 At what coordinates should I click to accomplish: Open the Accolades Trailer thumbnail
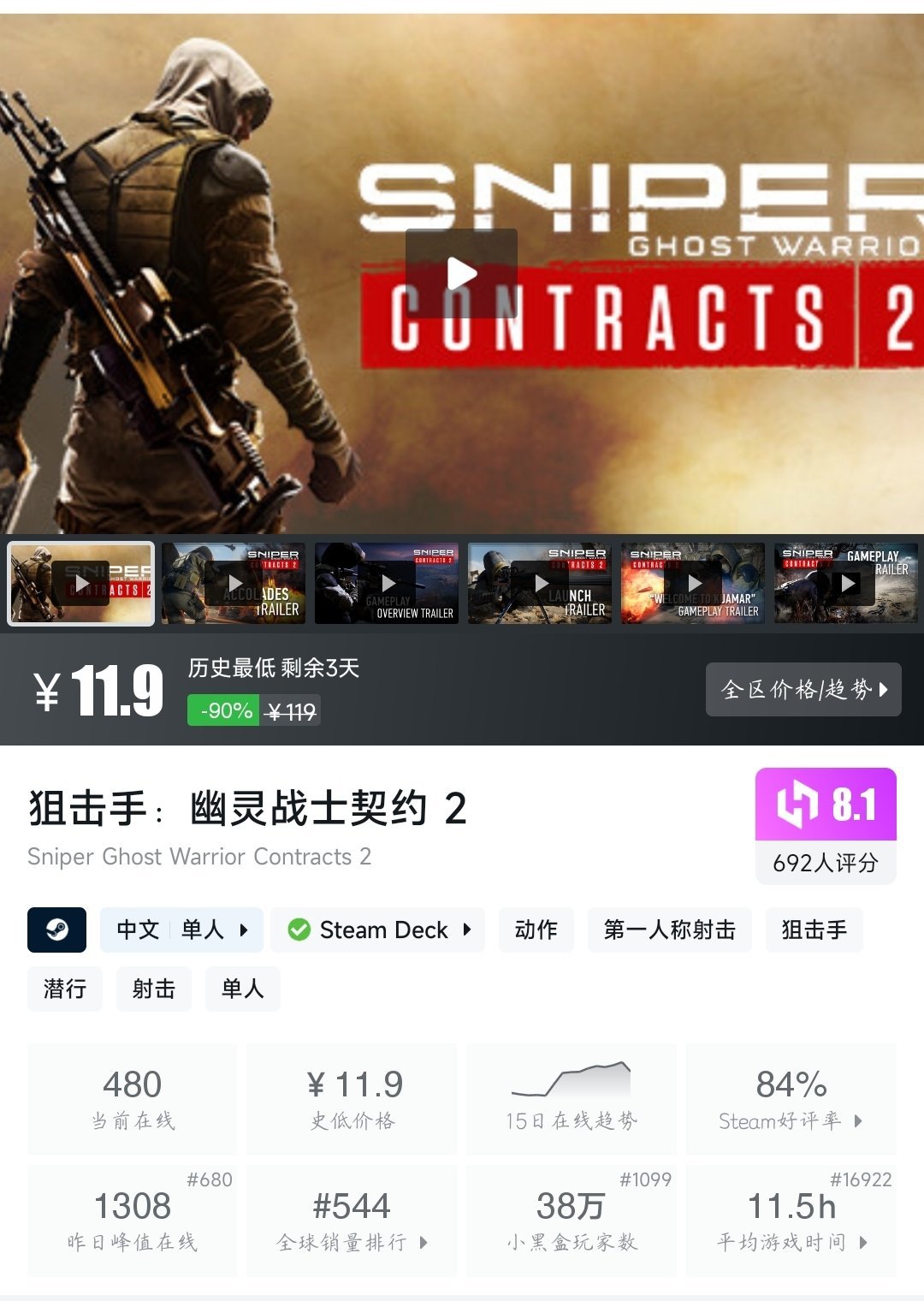[234, 583]
